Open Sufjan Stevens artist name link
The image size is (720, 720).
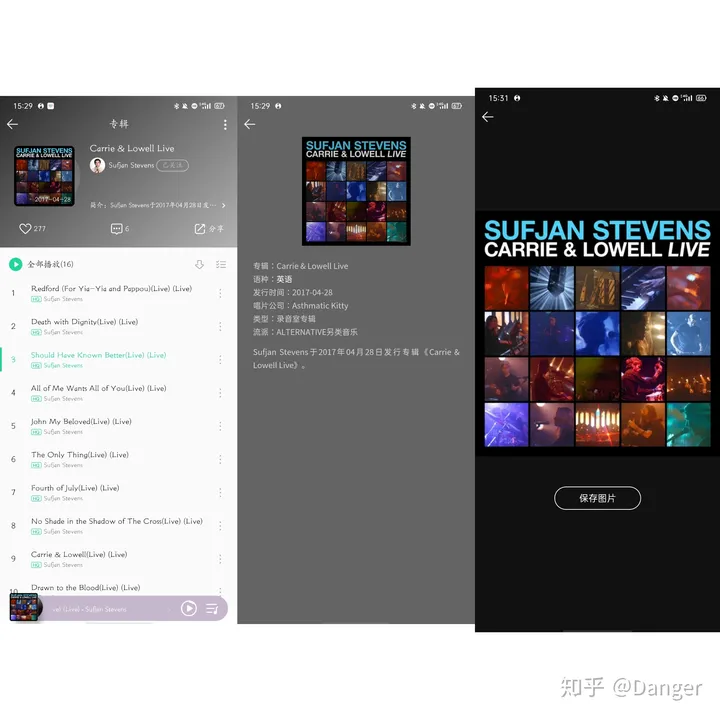pos(131,165)
